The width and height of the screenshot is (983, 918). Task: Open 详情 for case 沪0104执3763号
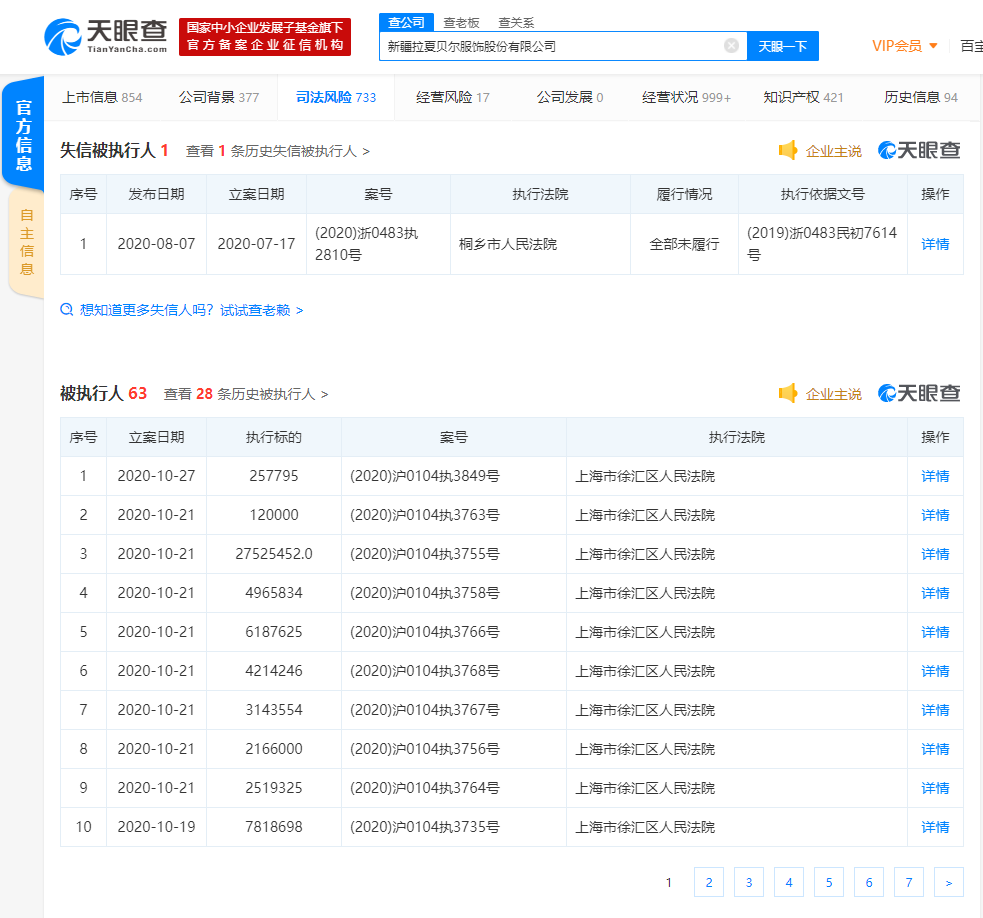coord(935,515)
